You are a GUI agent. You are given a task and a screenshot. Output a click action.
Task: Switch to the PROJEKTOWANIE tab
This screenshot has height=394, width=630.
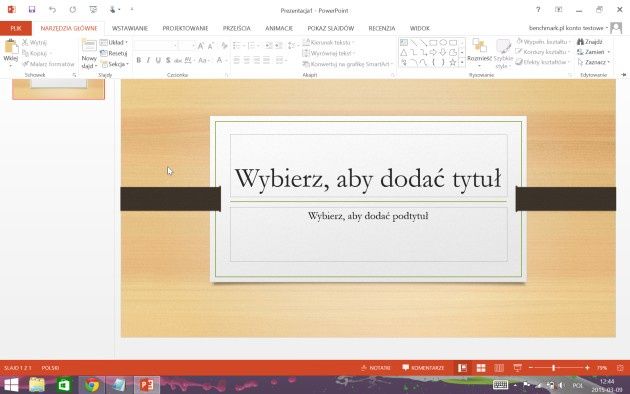[x=185, y=28]
